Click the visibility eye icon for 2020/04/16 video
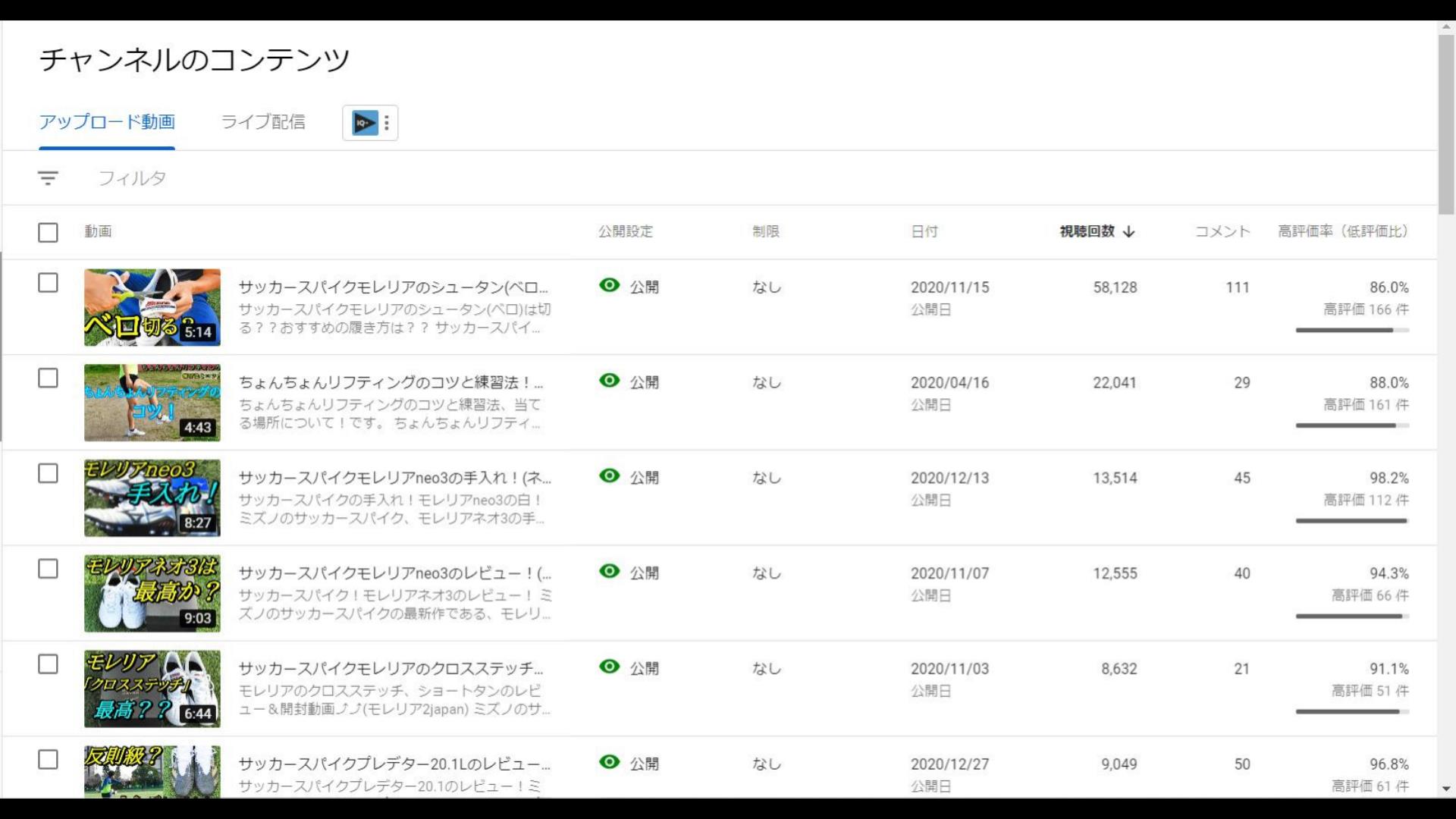 [610, 381]
